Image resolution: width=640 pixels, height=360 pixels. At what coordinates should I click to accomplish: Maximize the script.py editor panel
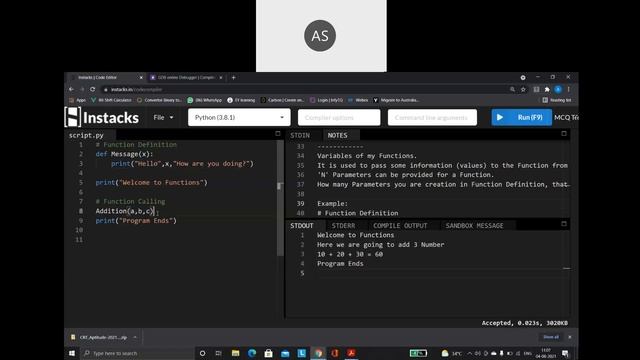tap(278, 133)
